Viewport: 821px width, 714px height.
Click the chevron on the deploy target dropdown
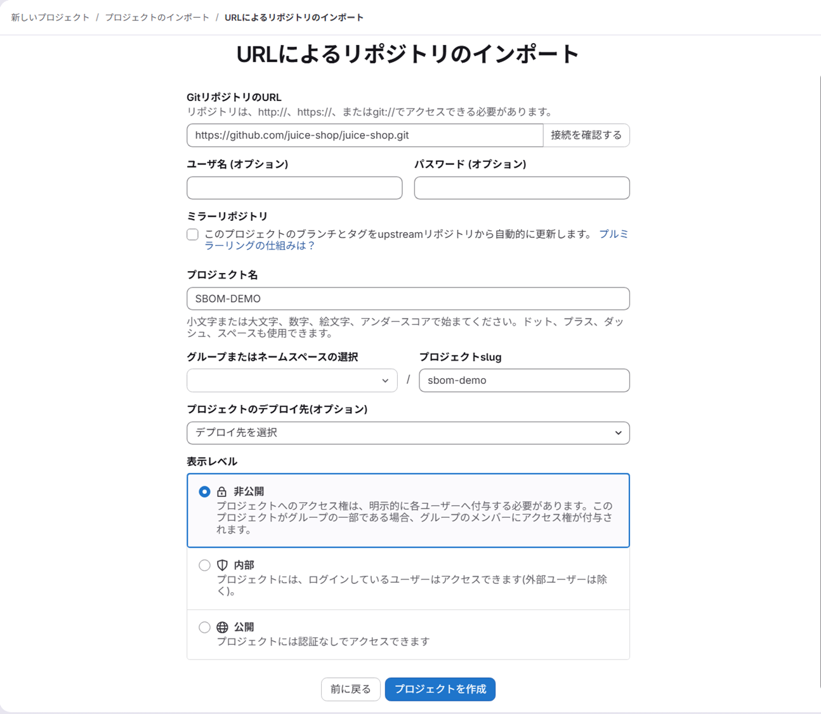point(618,433)
